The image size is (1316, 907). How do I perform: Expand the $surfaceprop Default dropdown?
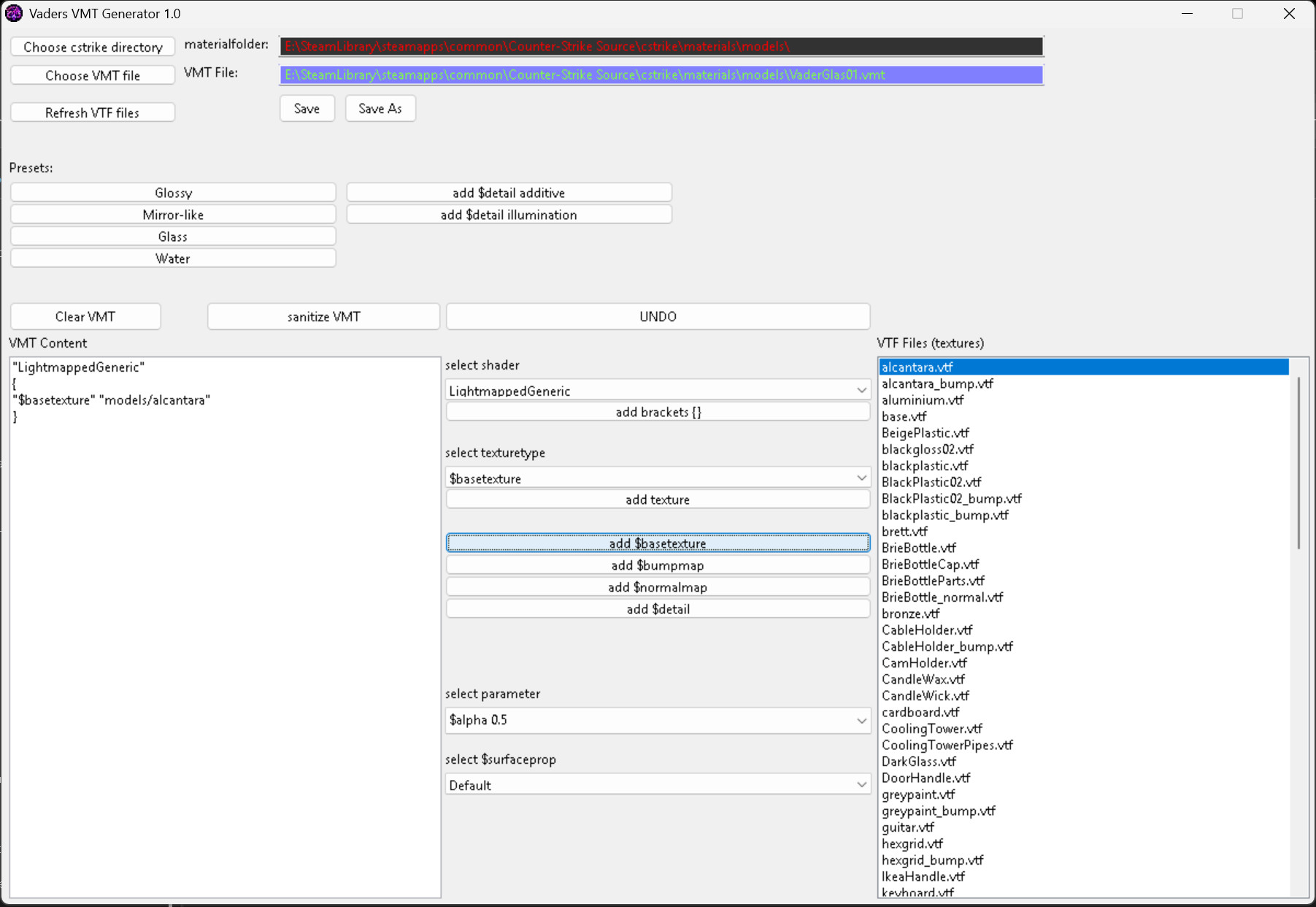[658, 785]
